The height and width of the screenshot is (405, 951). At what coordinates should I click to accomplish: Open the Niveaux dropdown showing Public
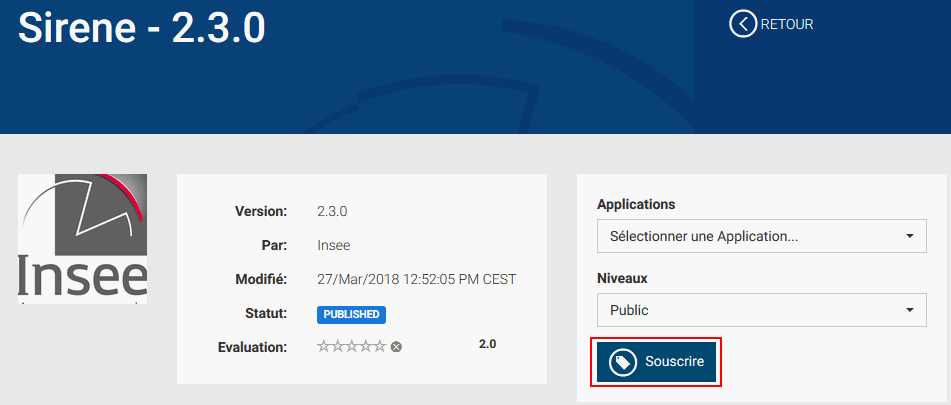pyautogui.click(x=762, y=310)
